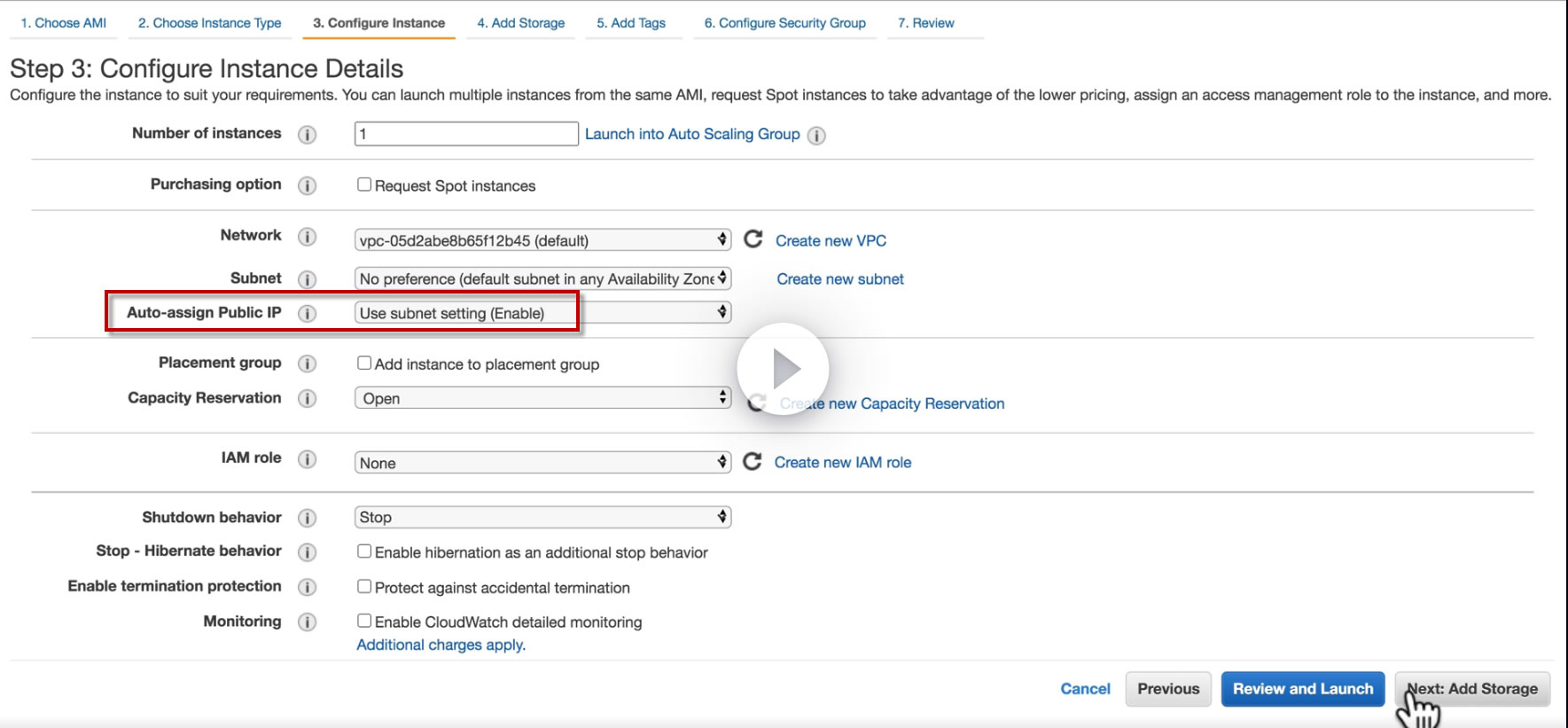The image size is (1568, 728).
Task: Enable CloudWatch detailed monitoring checkbox
Action: 364,621
